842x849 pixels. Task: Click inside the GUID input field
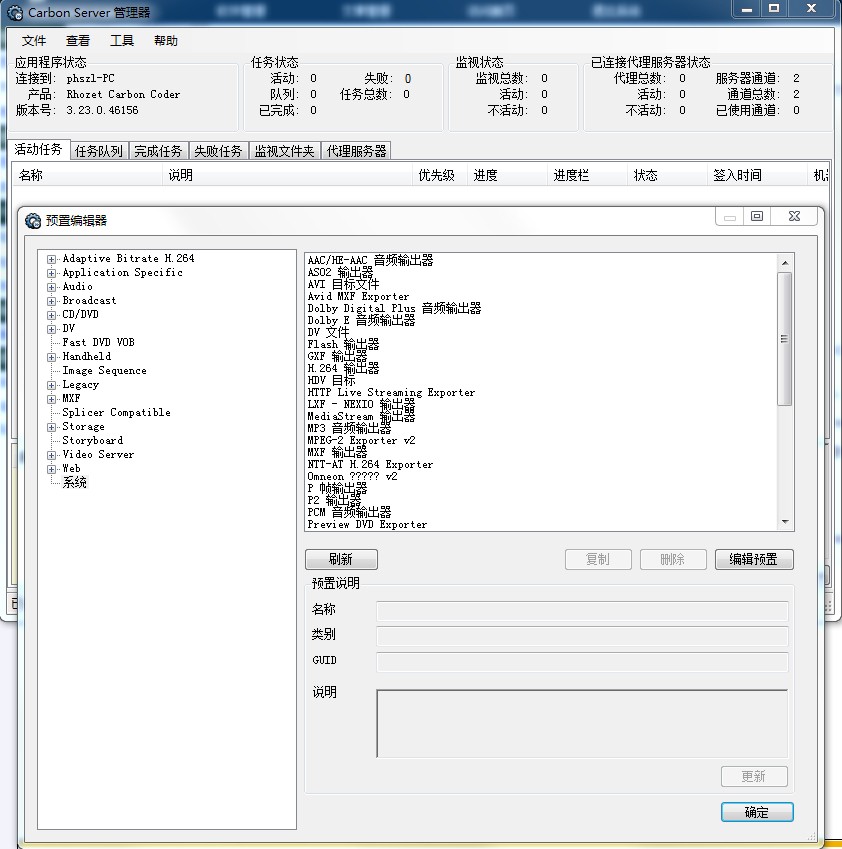point(580,660)
